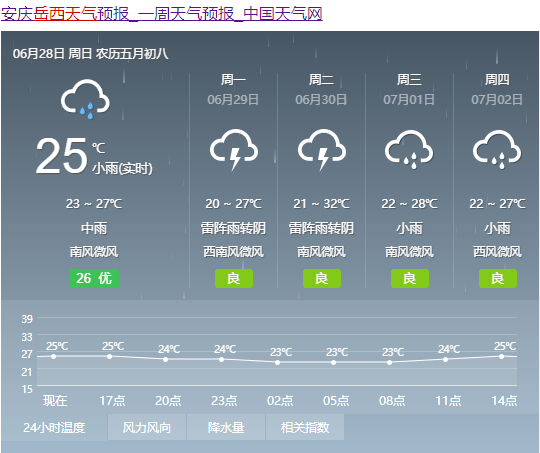Click today's light rain cloud icon
Screen dimensions: 540x453
[85, 99]
